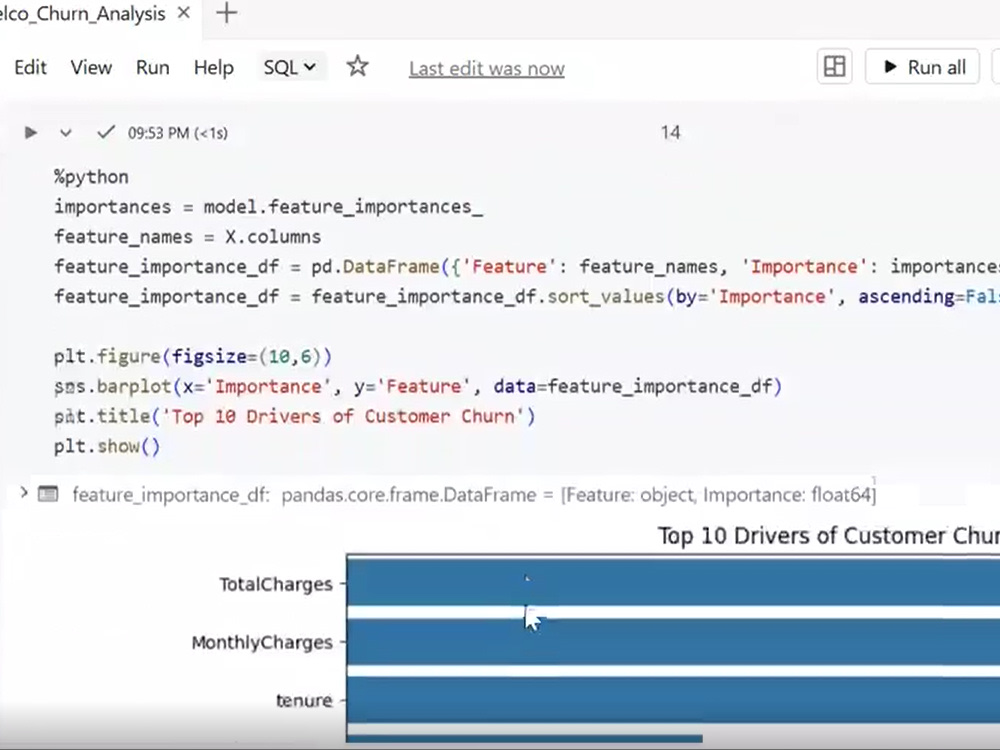This screenshot has height=750, width=1000.
Task: Click the sns.barplot code line
Action: pyautogui.click(x=418, y=386)
